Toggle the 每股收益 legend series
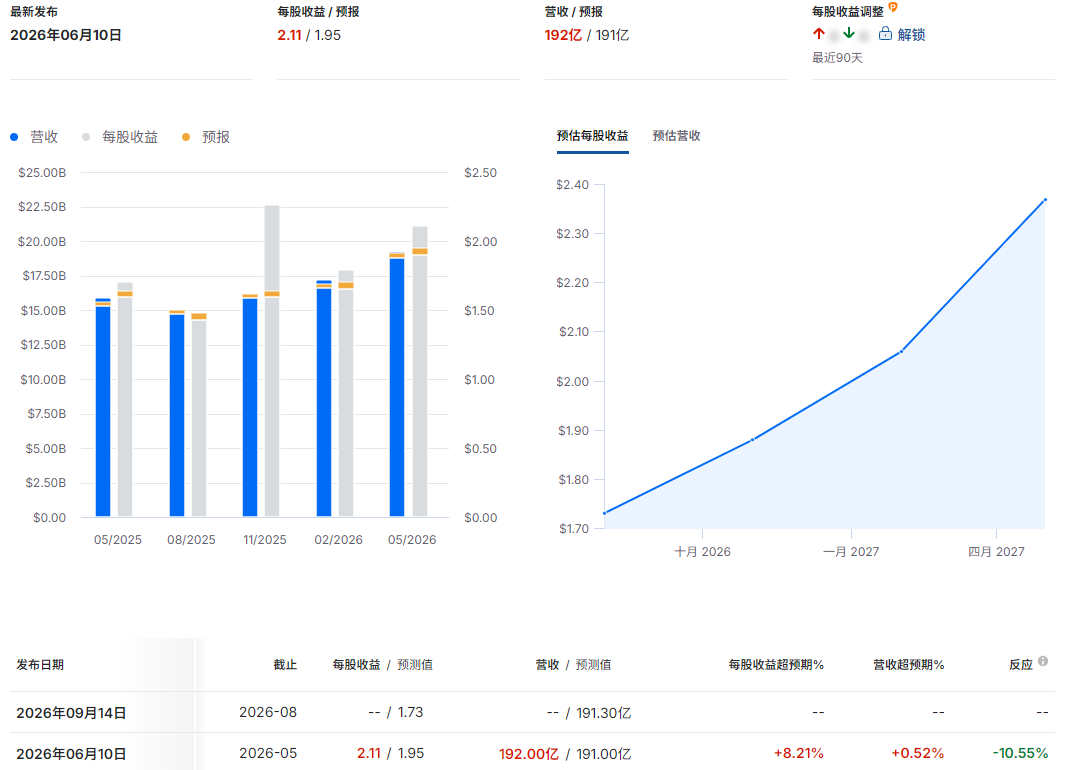The image size is (1069, 770). pos(120,137)
